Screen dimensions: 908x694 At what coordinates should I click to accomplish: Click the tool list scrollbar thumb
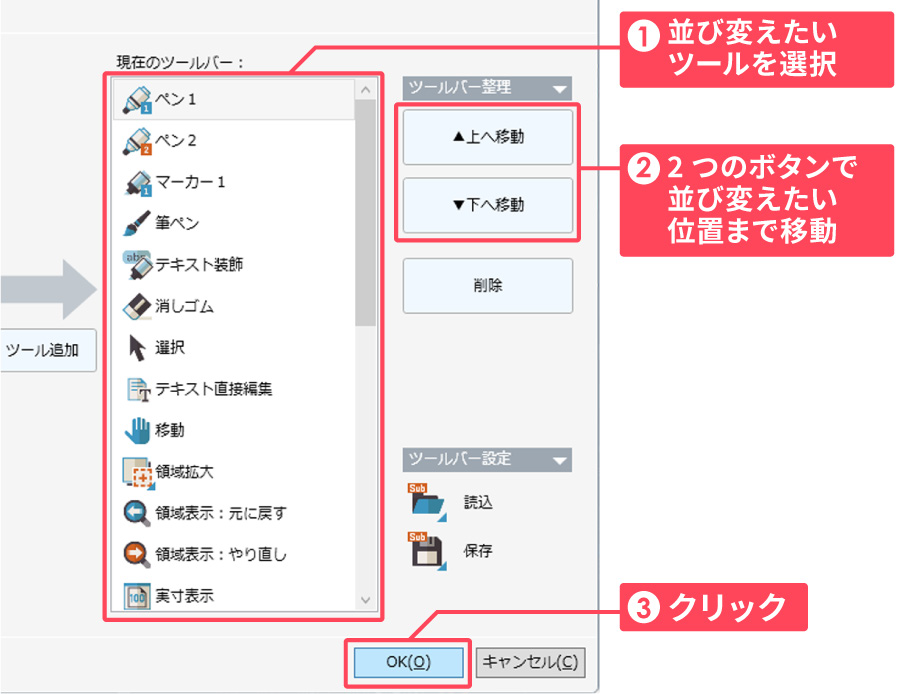[365, 213]
